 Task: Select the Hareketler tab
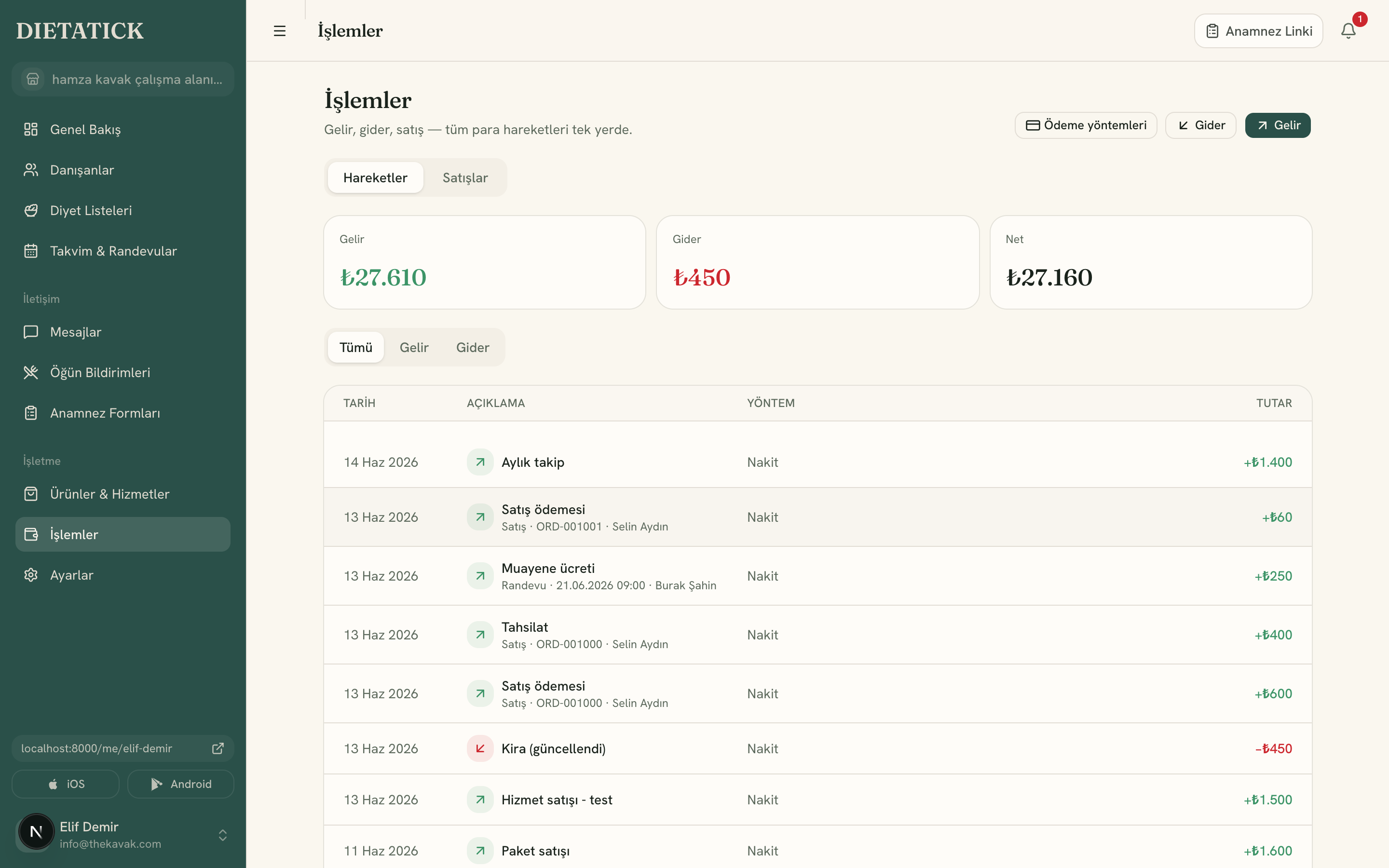click(x=375, y=178)
